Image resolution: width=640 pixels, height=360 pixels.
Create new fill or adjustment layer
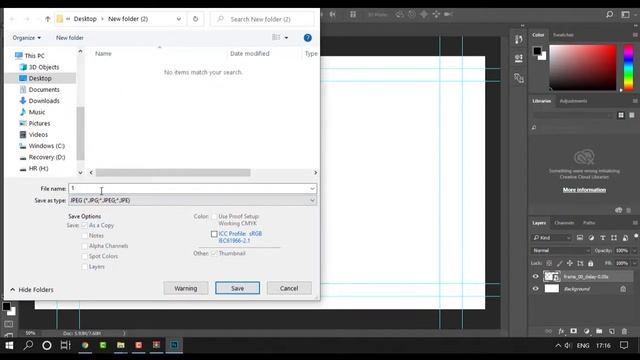pyautogui.click(x=587, y=331)
